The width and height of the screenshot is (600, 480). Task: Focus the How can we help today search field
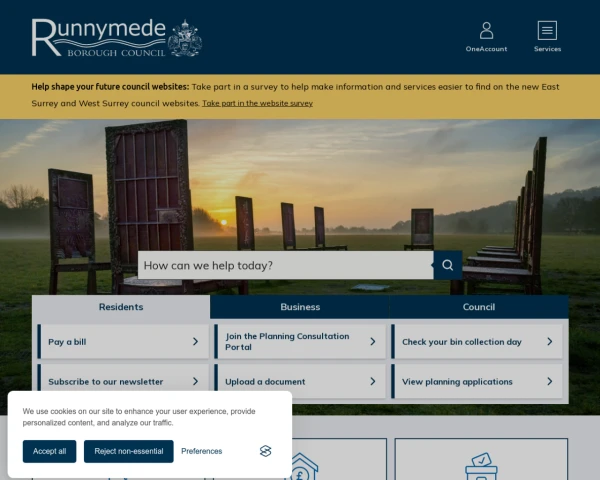pos(285,265)
